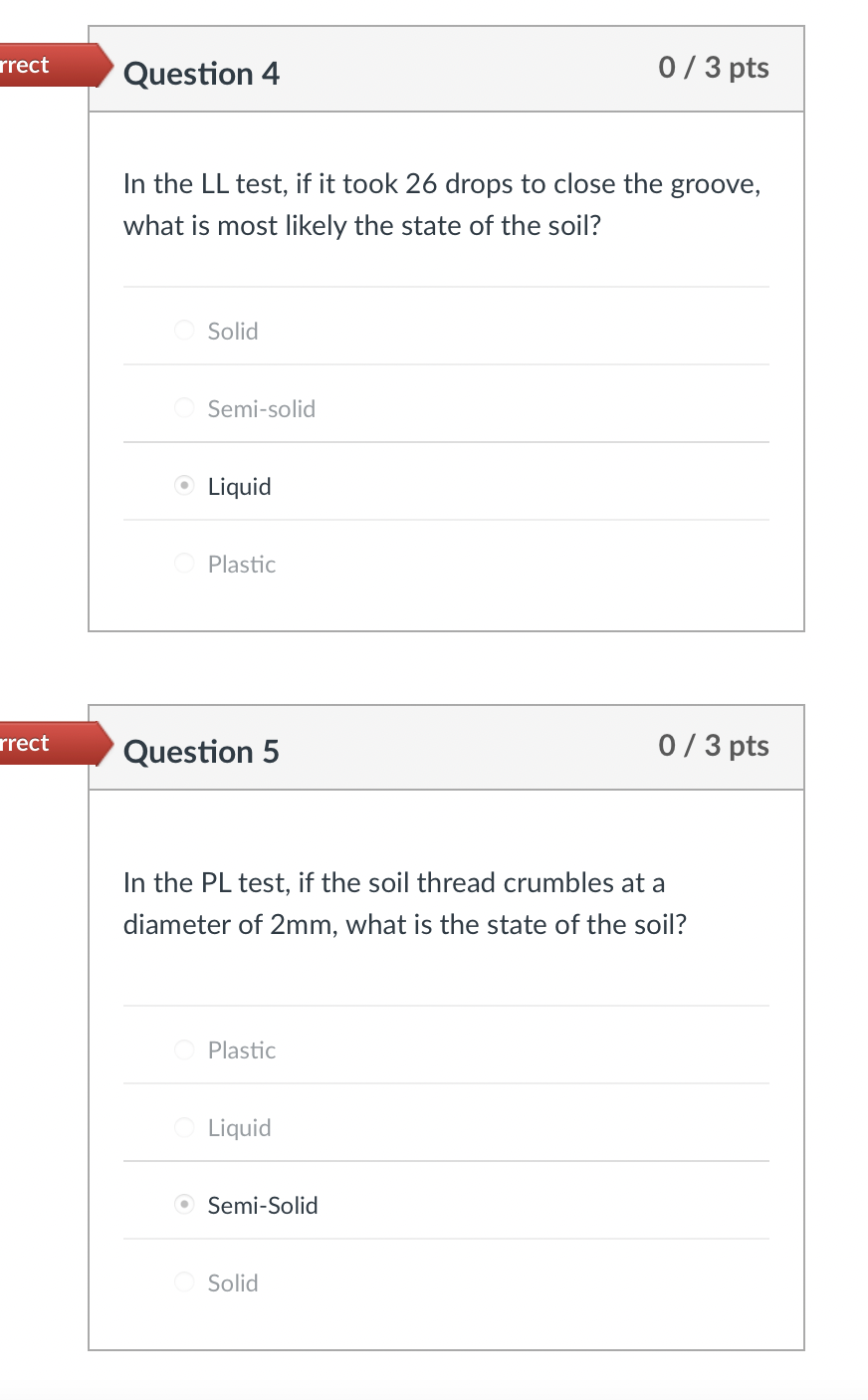Click the selected Liquid radio button
This screenshot has width=868, height=1400.
click(184, 486)
